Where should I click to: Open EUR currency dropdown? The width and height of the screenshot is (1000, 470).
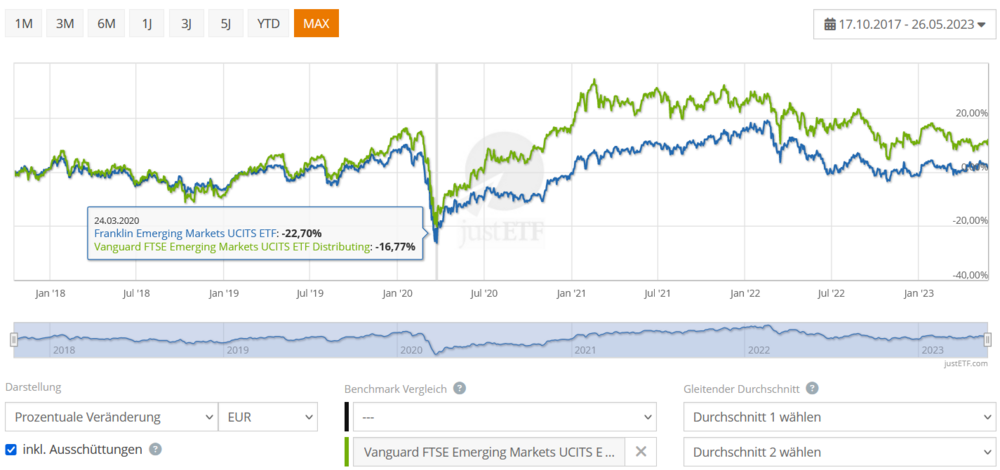click(268, 418)
